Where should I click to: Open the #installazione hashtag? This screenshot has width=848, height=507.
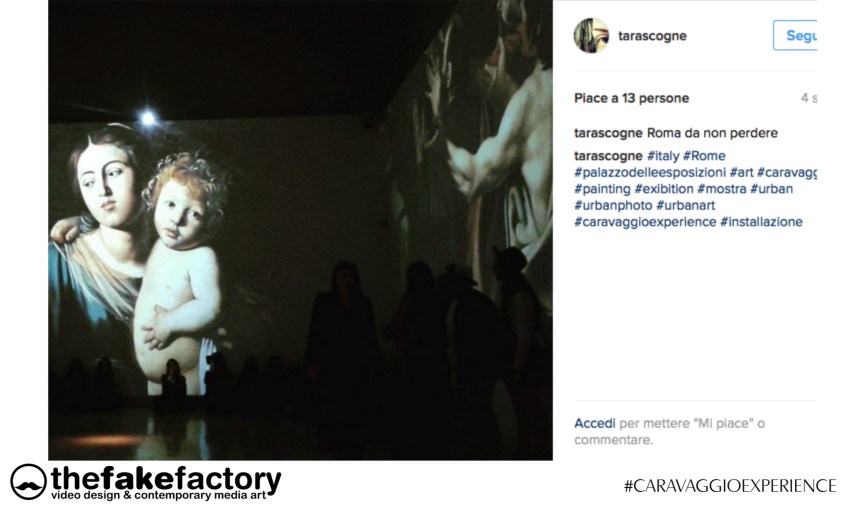pyautogui.click(x=761, y=222)
